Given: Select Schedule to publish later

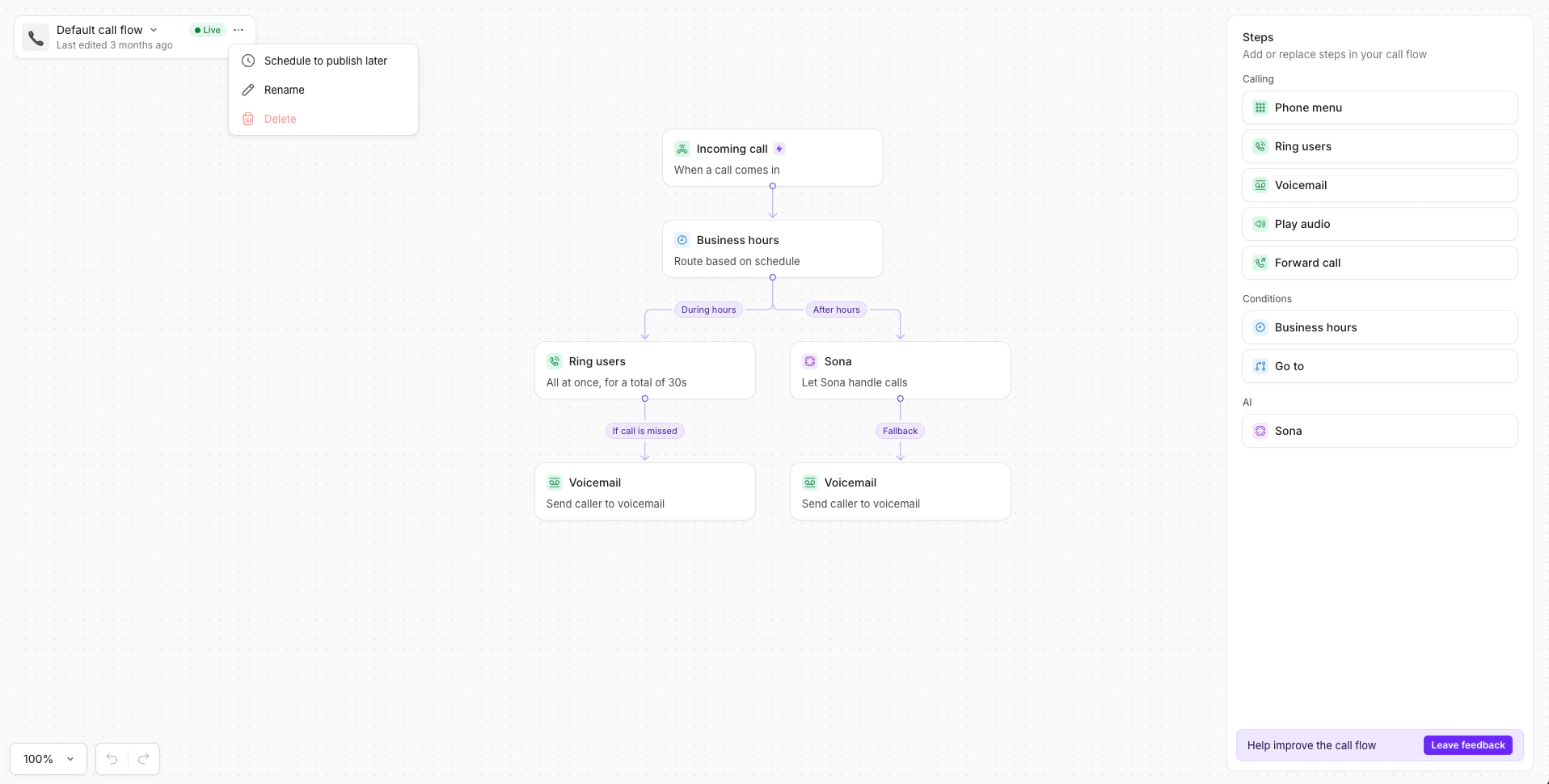Looking at the screenshot, I should click(x=325, y=61).
